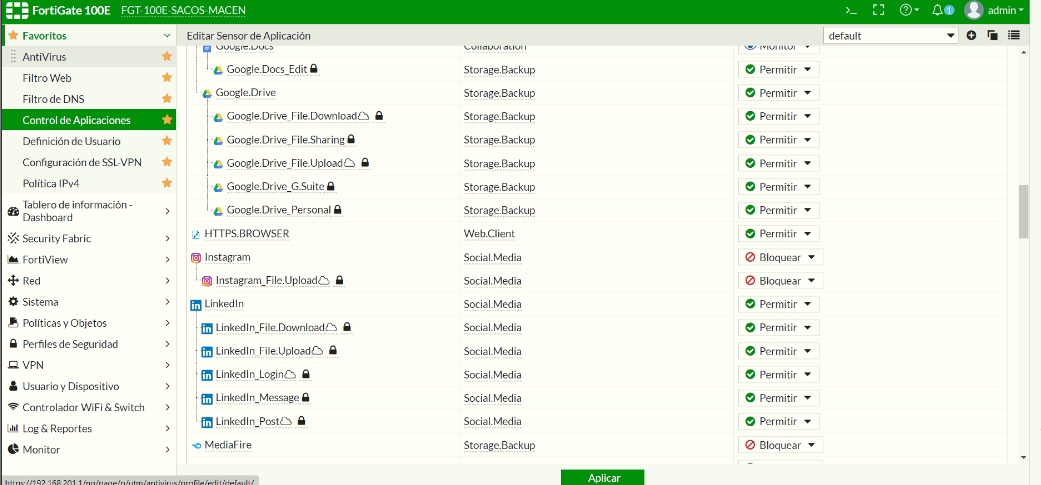Click the Aplicar button
Screen dimensions: 1041x485
(x=603, y=478)
